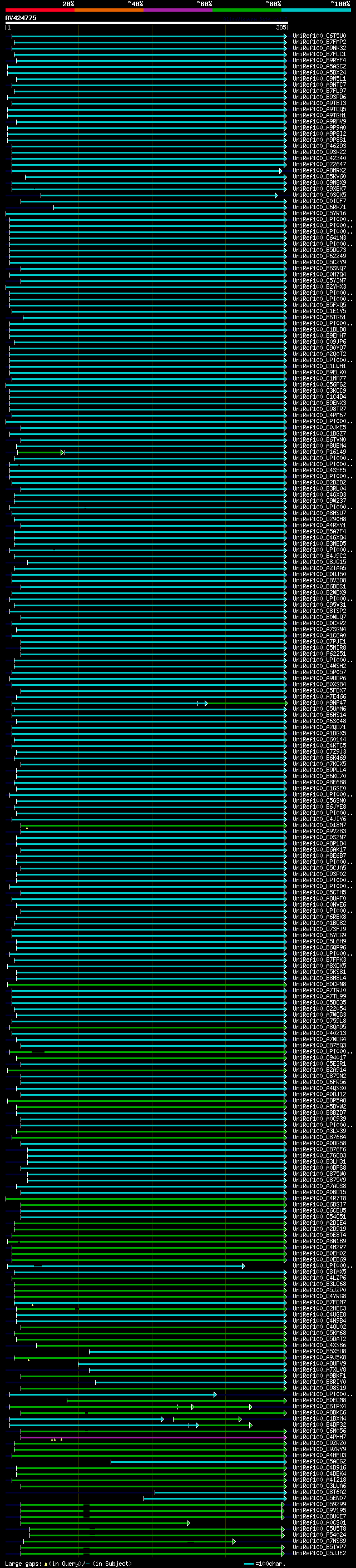356x1568 pixels.
Task: Select the query name AV424775
Action: pos(21,18)
